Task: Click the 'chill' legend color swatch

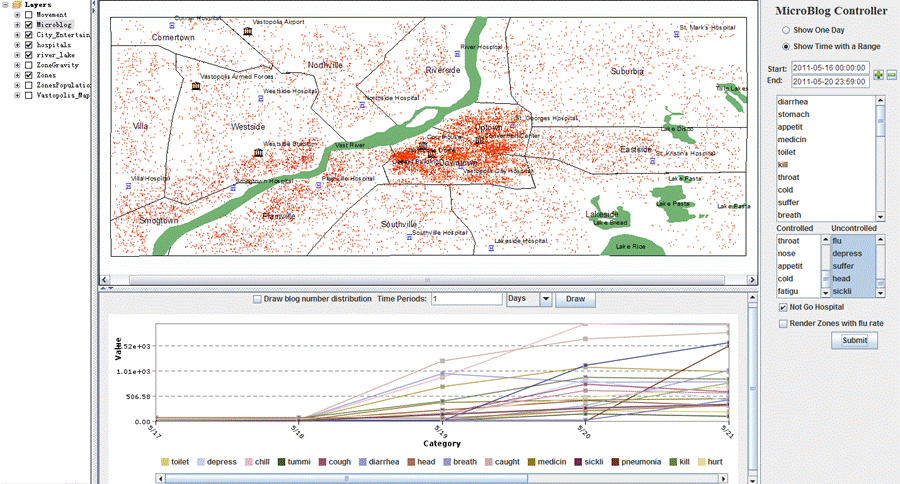Action: tap(249, 462)
